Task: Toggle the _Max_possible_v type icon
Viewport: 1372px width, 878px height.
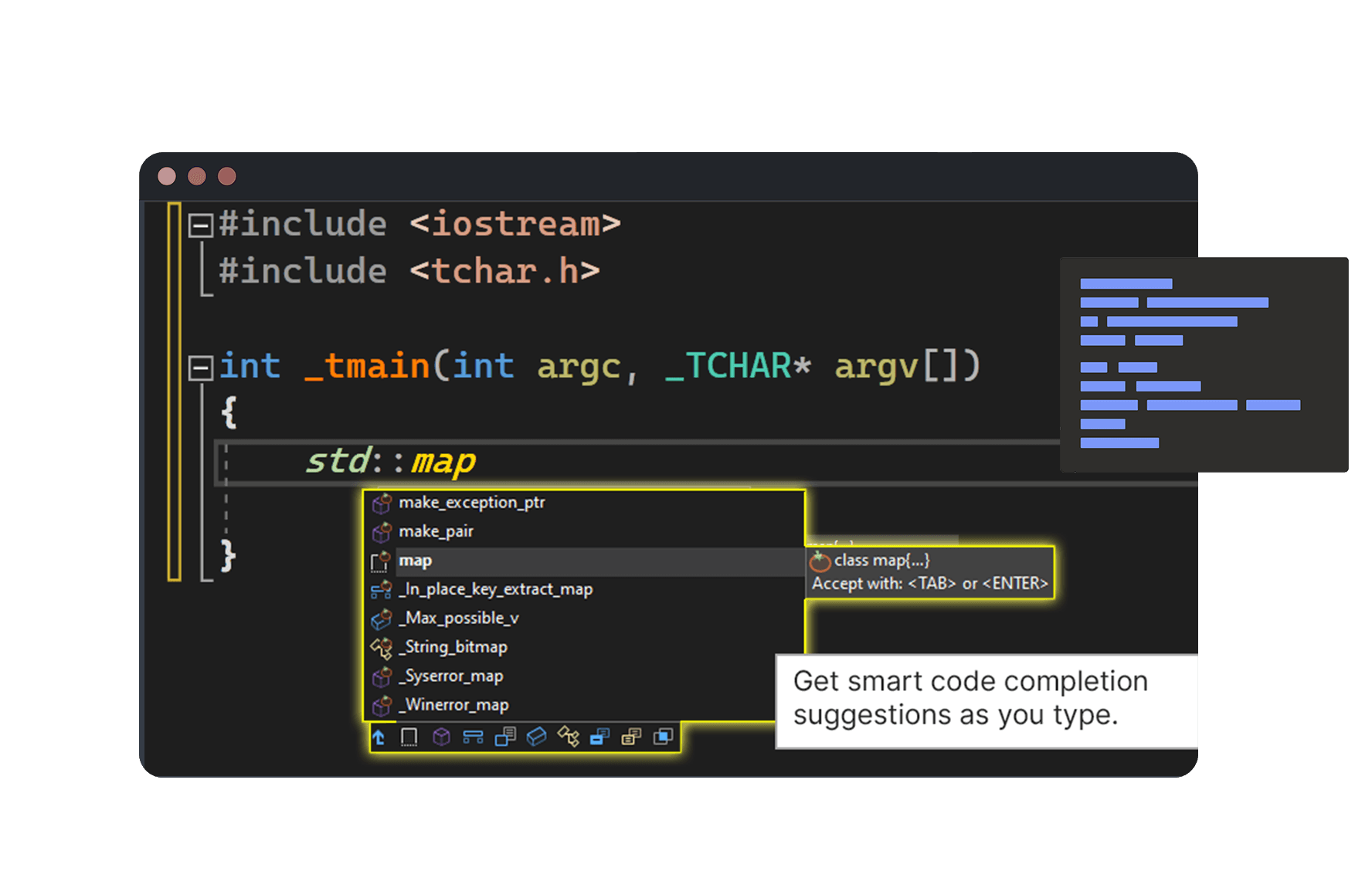Action: point(381,619)
